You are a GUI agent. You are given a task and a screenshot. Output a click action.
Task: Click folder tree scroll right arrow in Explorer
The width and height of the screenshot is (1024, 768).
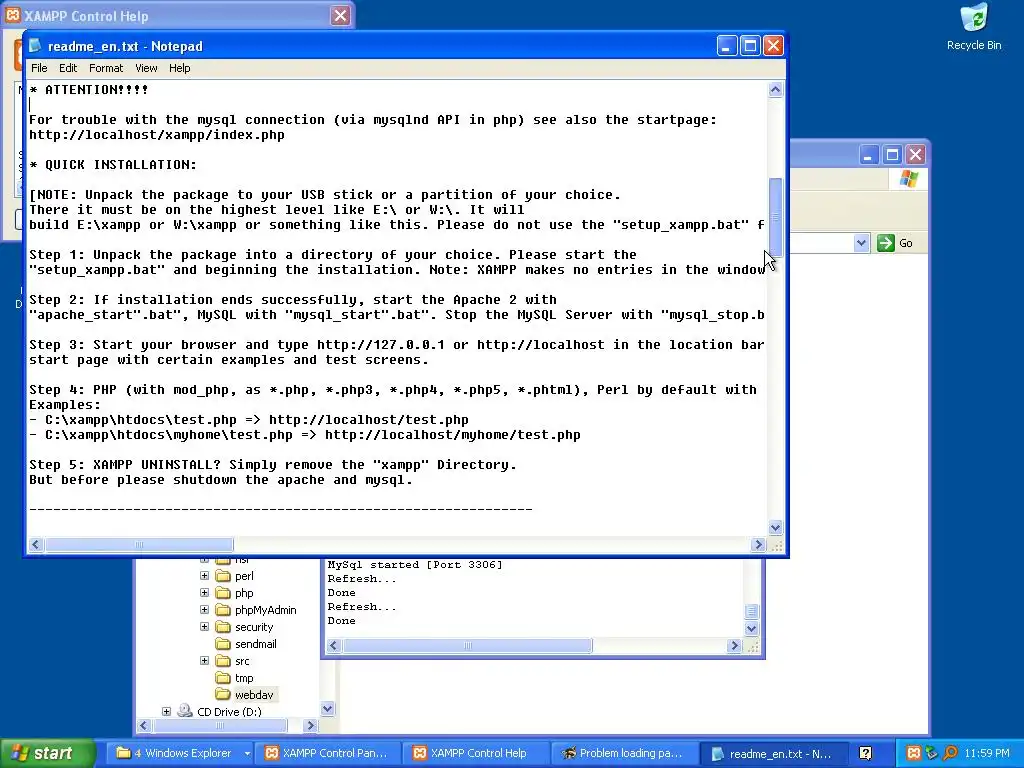pos(311,725)
